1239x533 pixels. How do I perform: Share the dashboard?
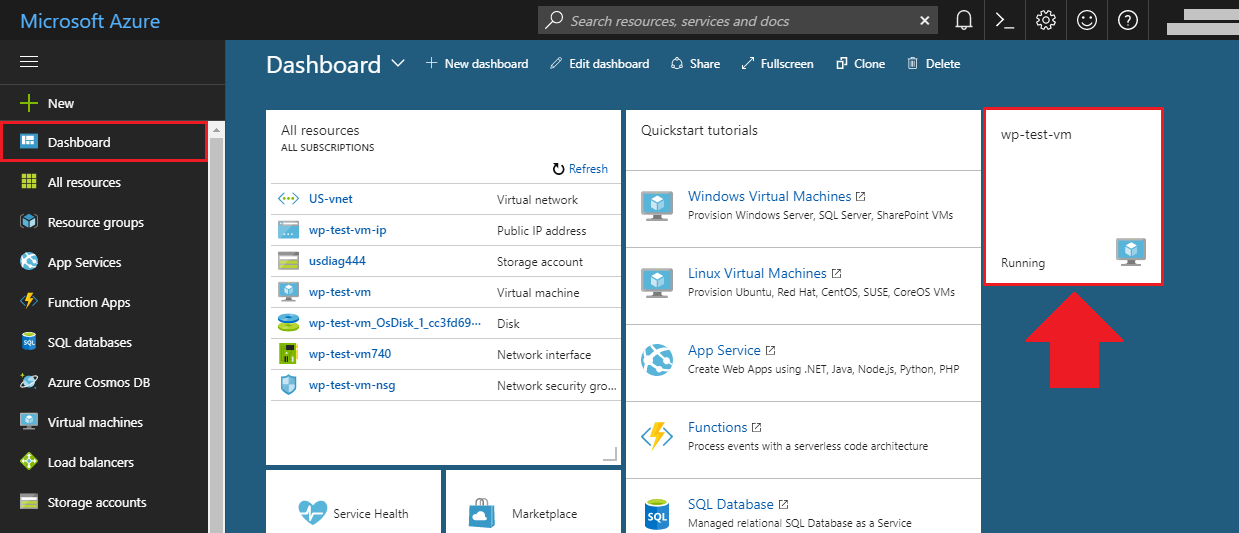pos(695,63)
